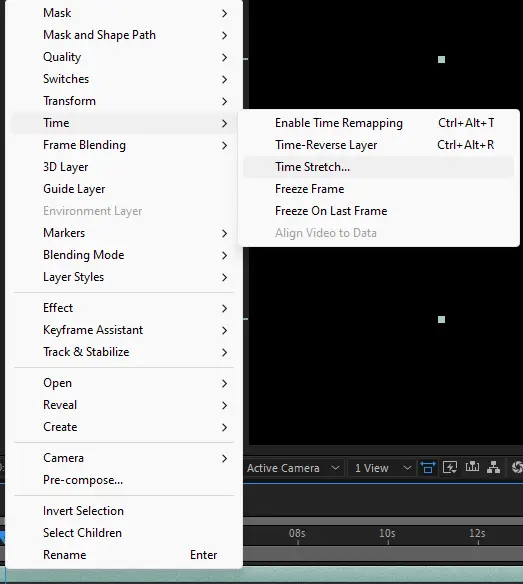Choose Freeze On Last Frame
Image resolution: width=523 pixels, height=584 pixels.
(378, 211)
